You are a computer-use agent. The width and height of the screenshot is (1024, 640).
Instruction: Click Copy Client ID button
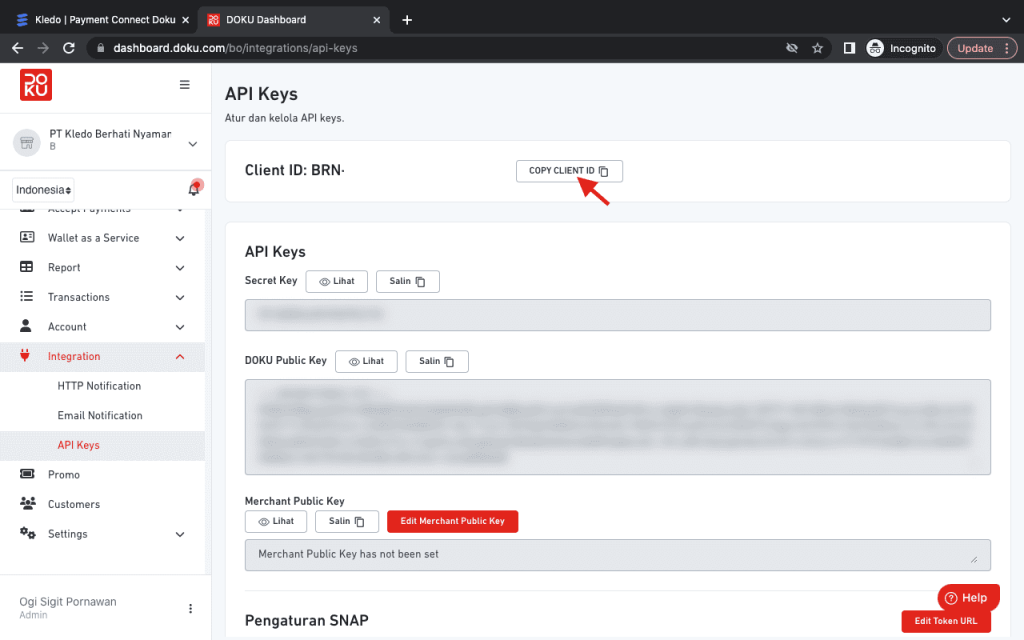coord(569,171)
